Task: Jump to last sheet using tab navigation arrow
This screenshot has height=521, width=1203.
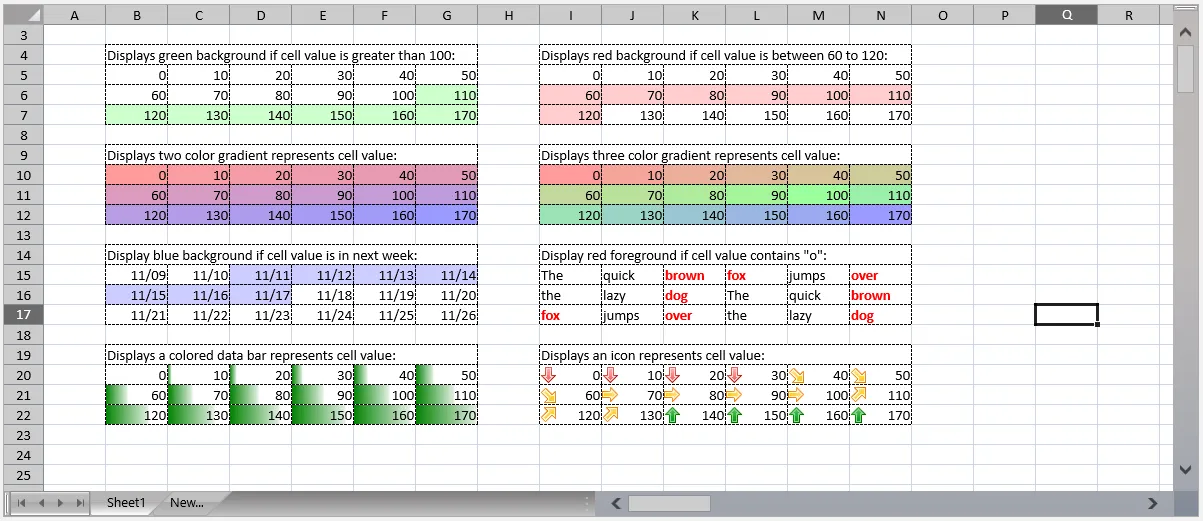Action: click(80, 503)
